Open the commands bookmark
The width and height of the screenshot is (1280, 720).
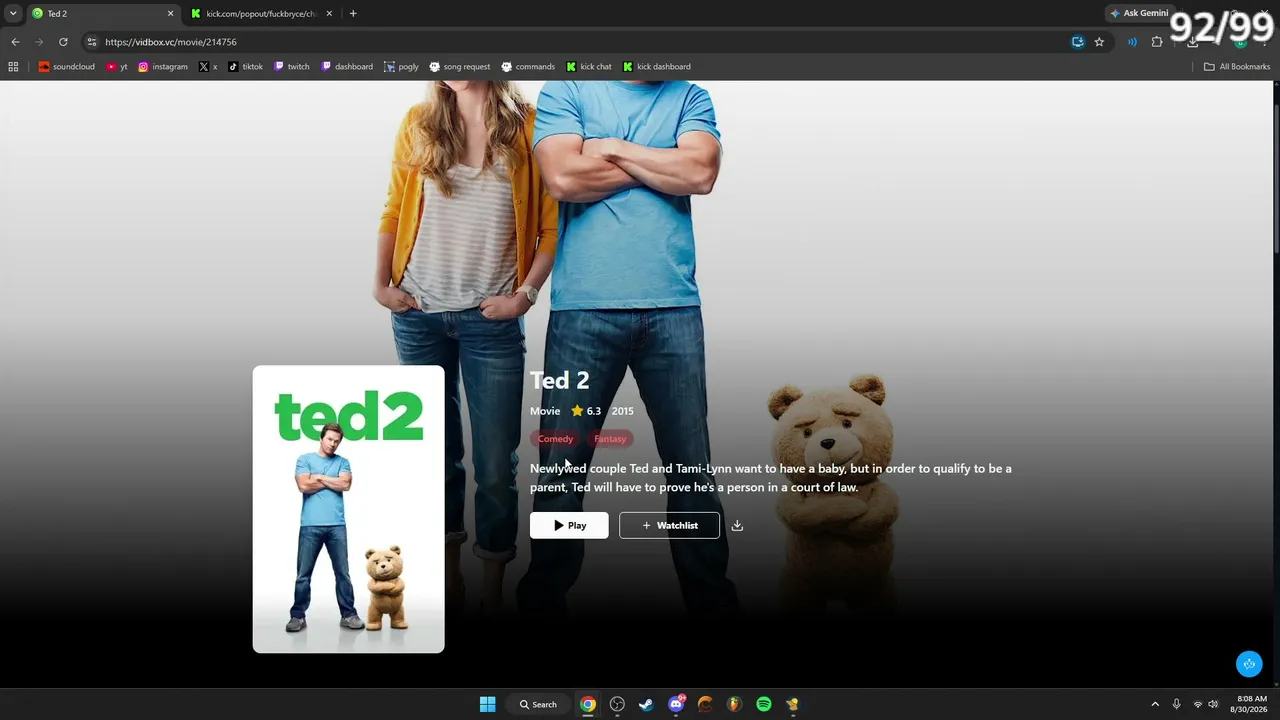(x=528, y=67)
